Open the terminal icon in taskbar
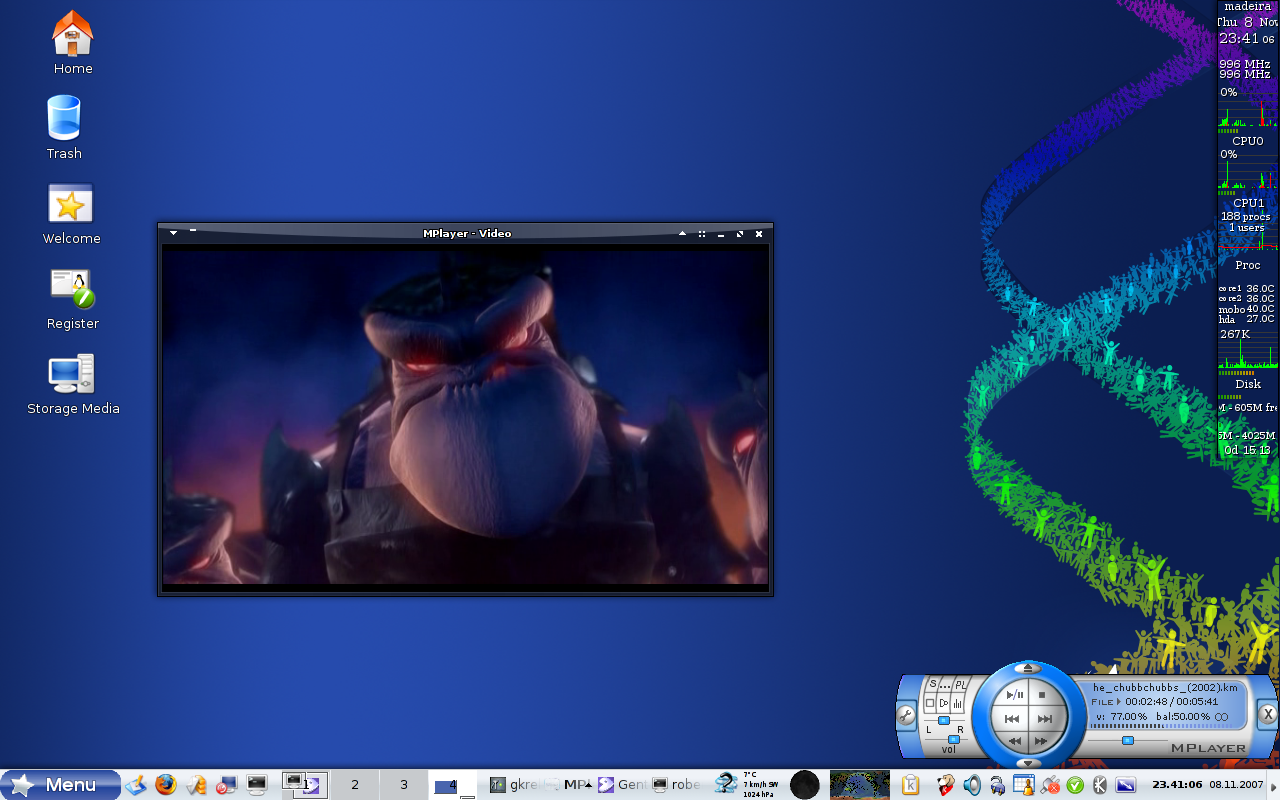 [x=257, y=785]
